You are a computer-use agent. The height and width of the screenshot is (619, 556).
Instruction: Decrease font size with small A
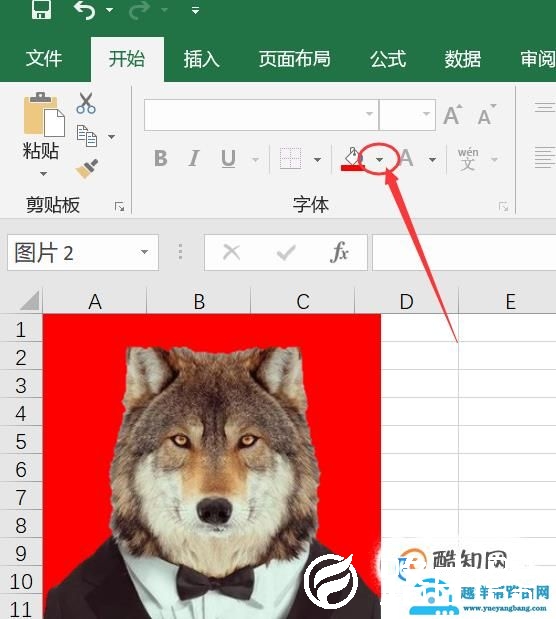[x=486, y=115]
